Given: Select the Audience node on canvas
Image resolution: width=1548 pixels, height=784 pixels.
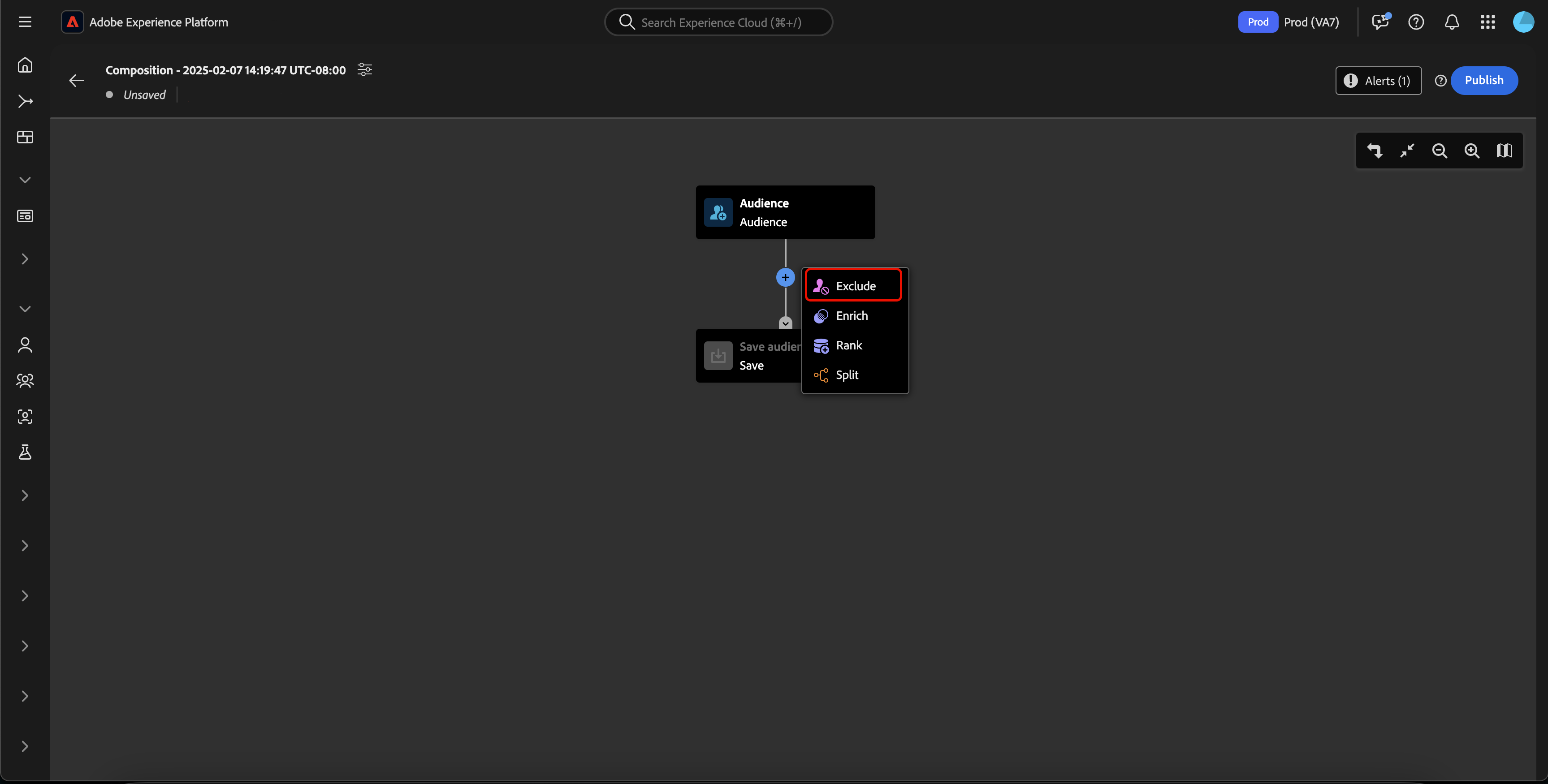Looking at the screenshot, I should (x=785, y=213).
